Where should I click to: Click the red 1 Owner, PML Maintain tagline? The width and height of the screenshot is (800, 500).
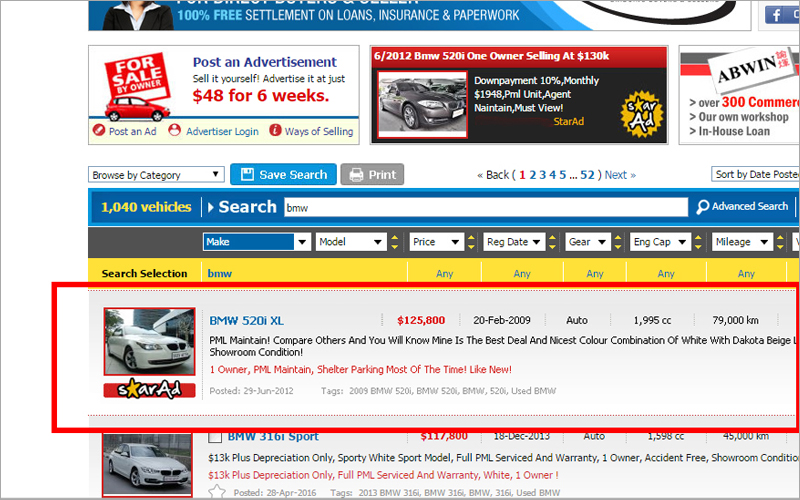click(x=360, y=369)
